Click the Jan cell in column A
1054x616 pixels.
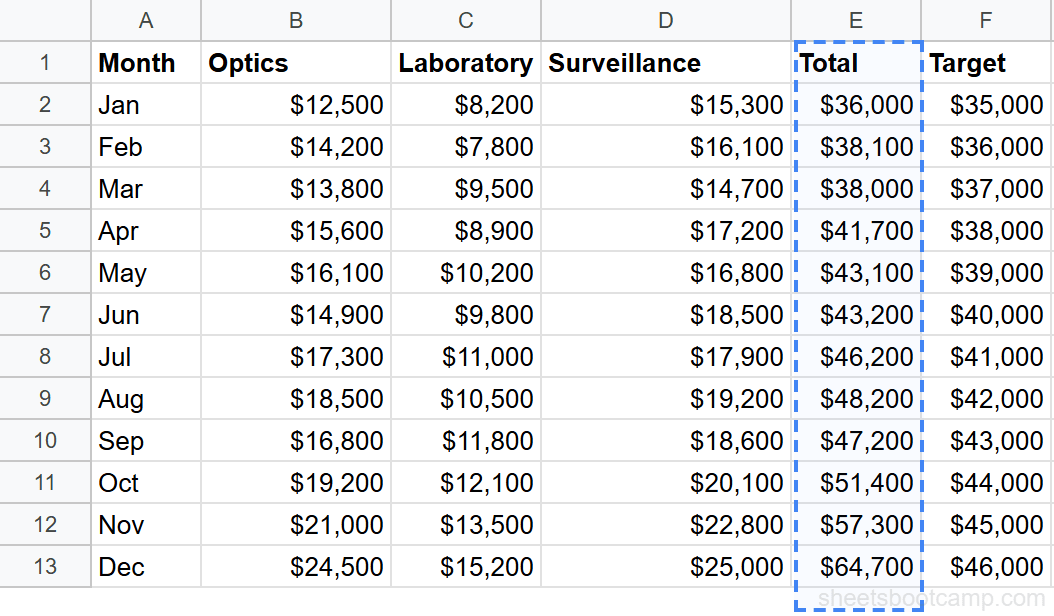coord(146,104)
